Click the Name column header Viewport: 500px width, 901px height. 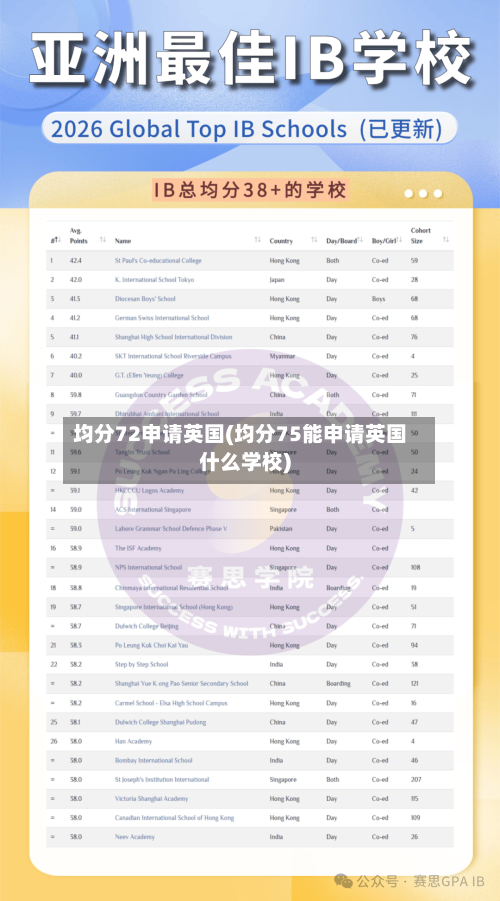coord(122,241)
